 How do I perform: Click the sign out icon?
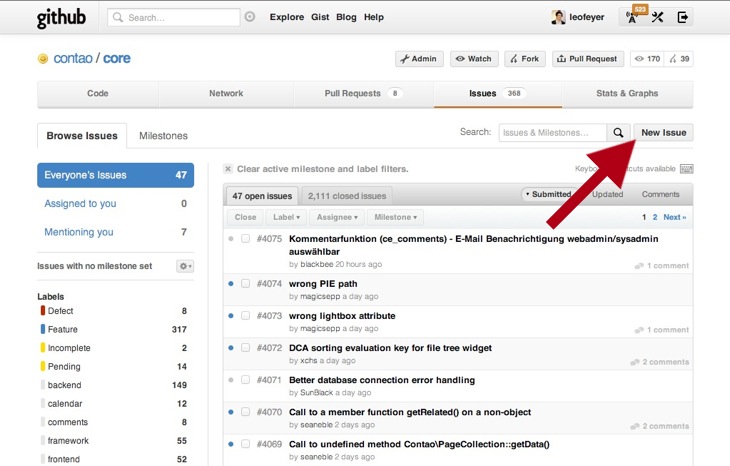tap(683, 18)
